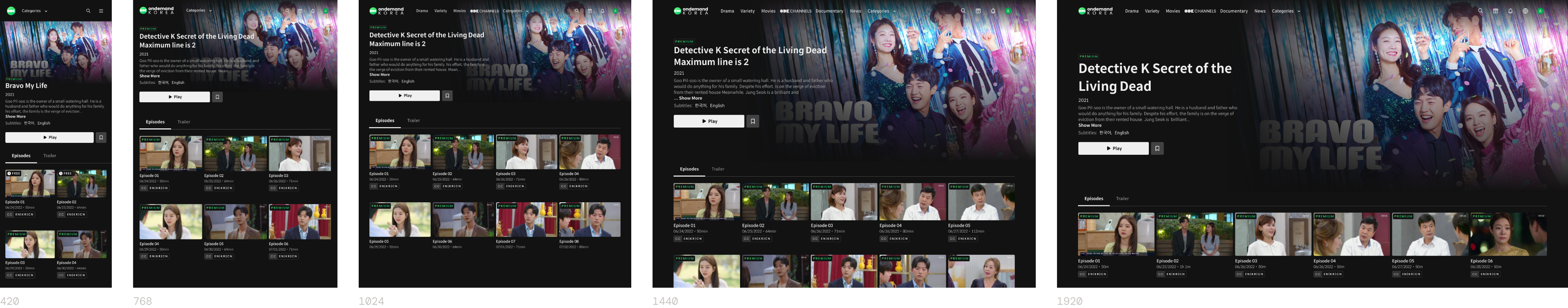
Task: Open Episode 06 thumbnail in the 1920 layout
Action: (x=1508, y=234)
